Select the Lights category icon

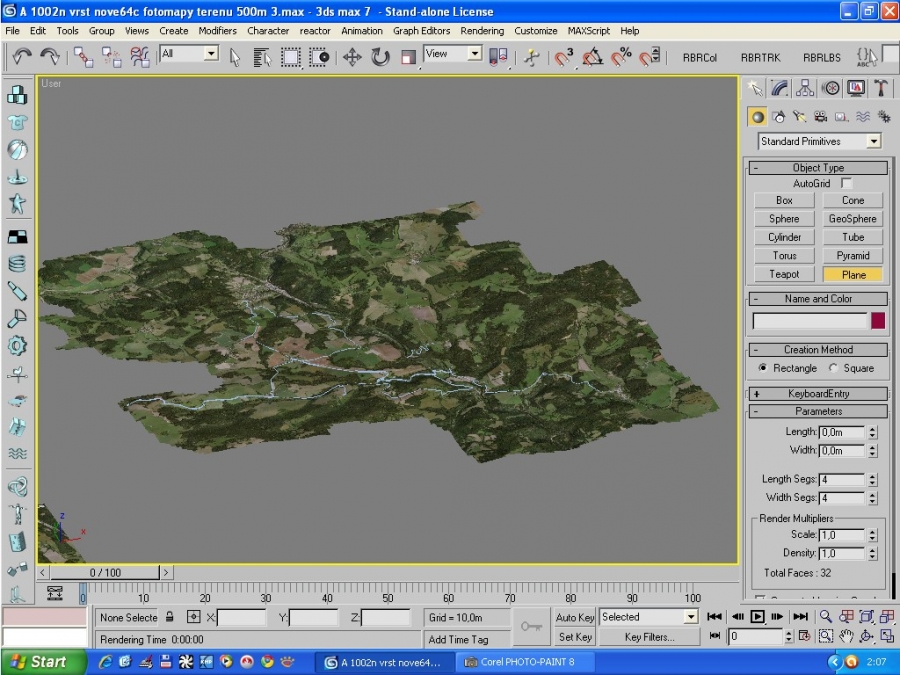[x=799, y=117]
